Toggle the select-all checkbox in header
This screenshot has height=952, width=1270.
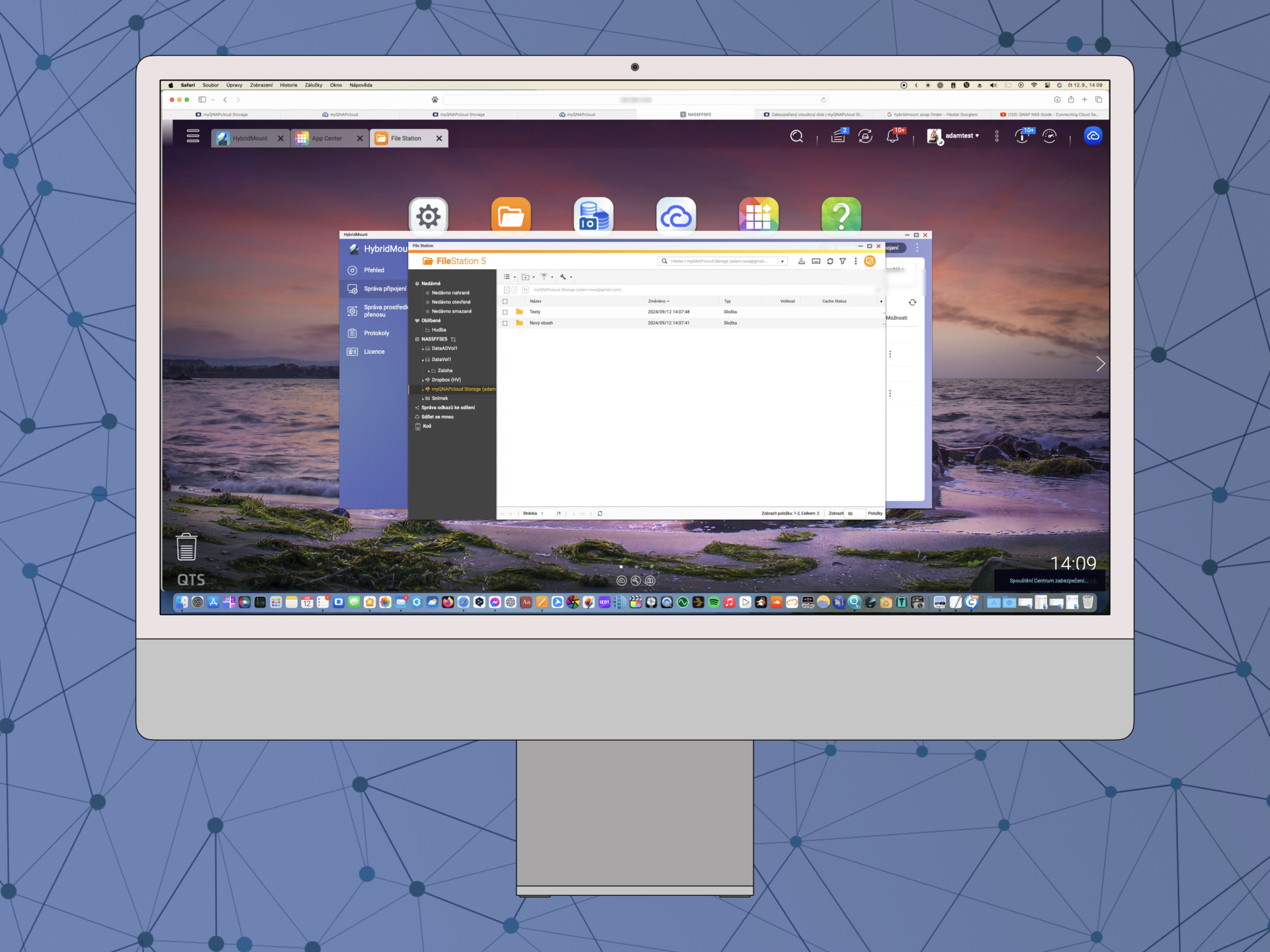point(505,301)
